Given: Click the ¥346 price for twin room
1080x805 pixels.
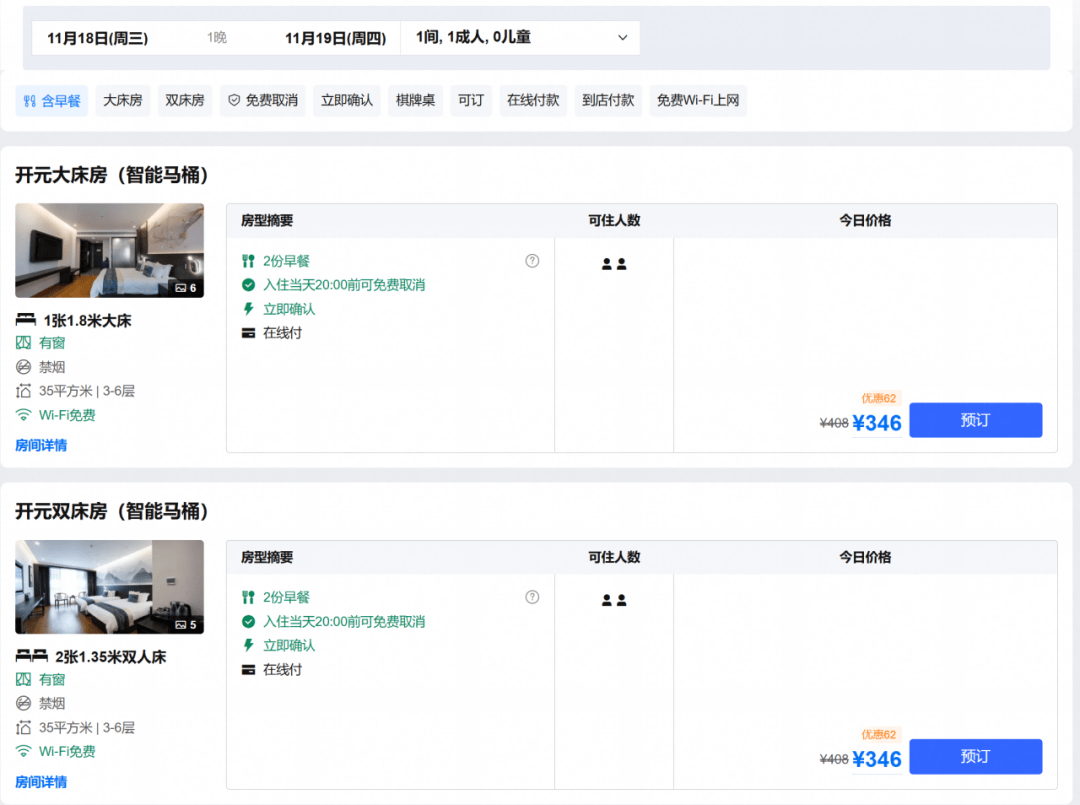Looking at the screenshot, I should click(876, 760).
